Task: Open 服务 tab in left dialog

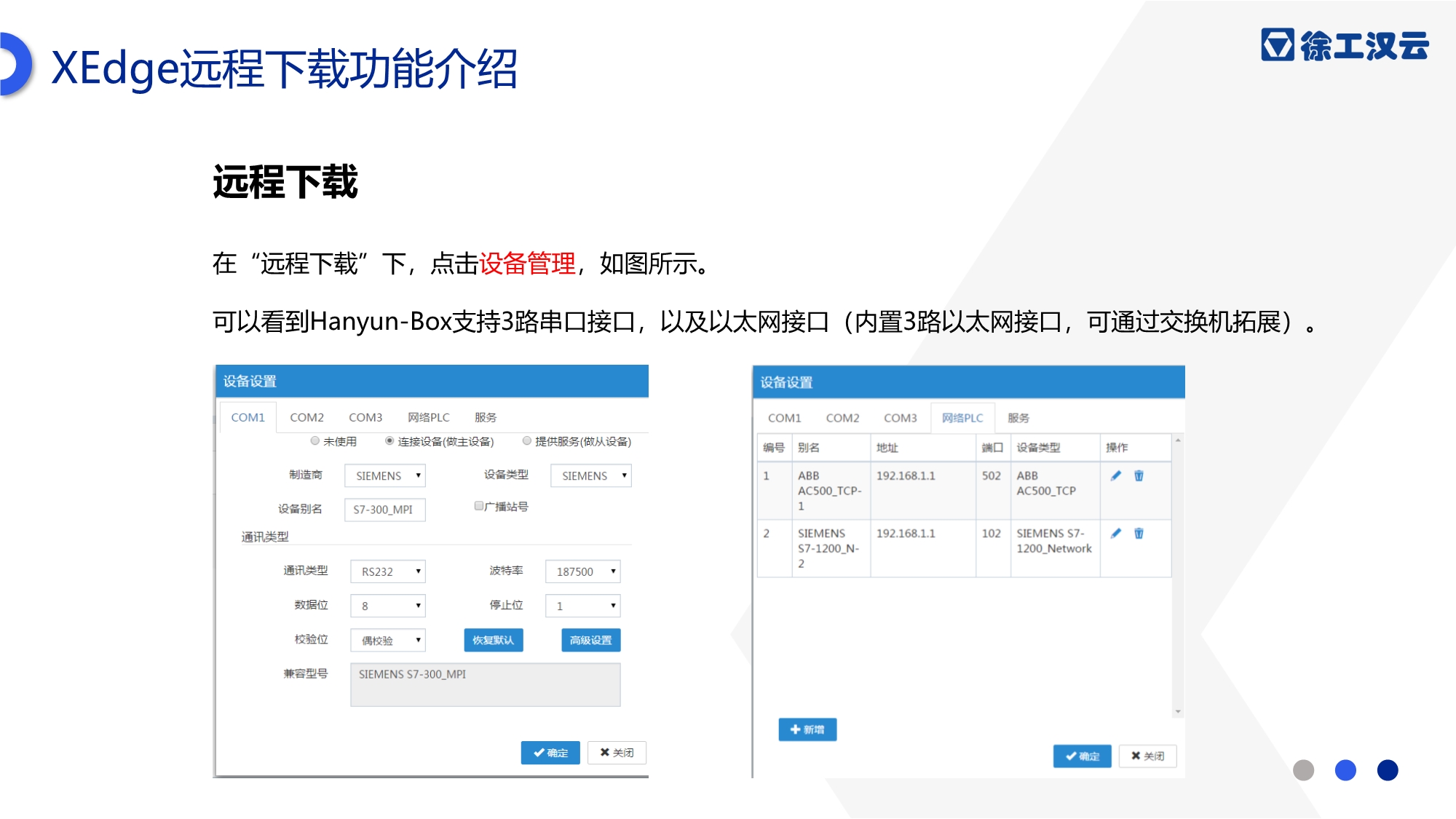Action: [x=486, y=417]
